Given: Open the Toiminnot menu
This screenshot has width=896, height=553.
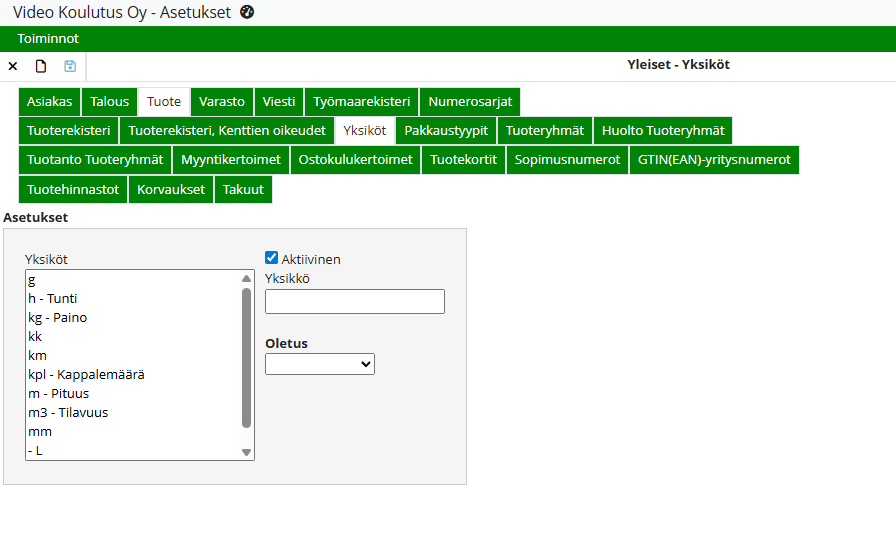Looking at the screenshot, I should (x=48, y=39).
